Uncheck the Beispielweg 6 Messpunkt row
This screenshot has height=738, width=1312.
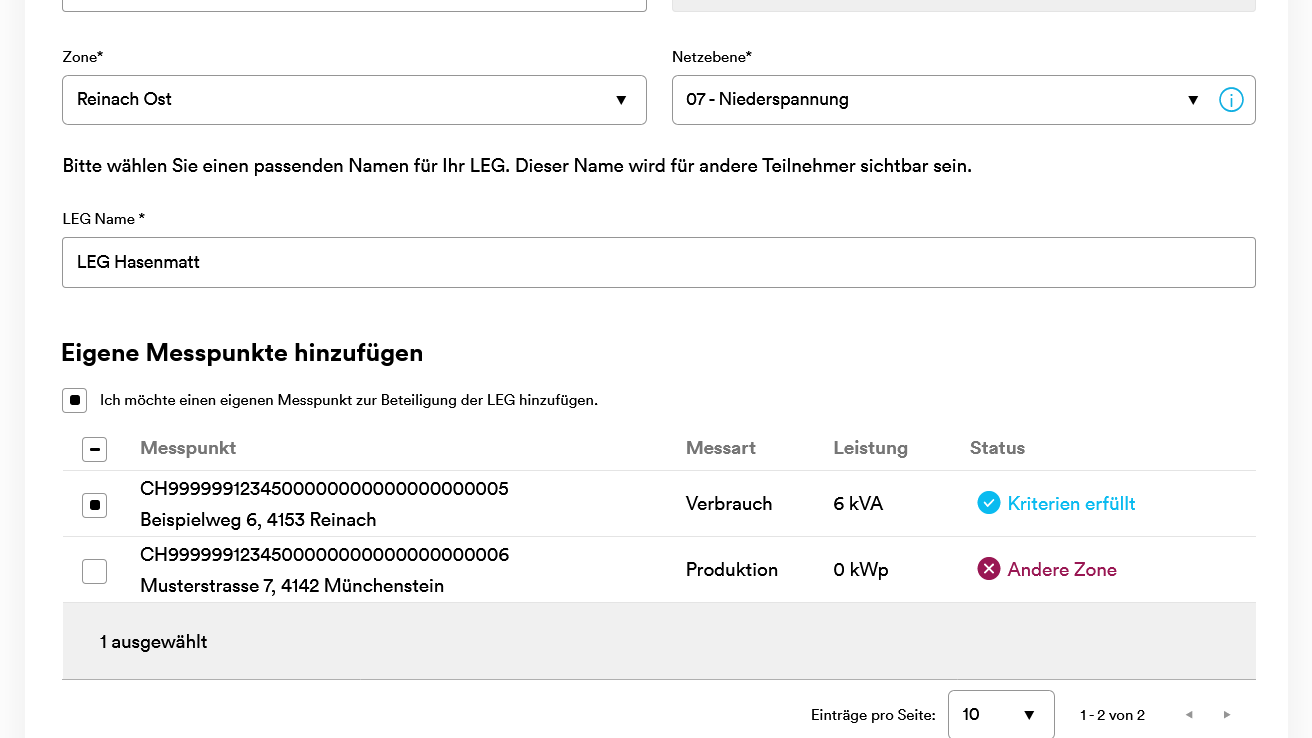point(94,505)
